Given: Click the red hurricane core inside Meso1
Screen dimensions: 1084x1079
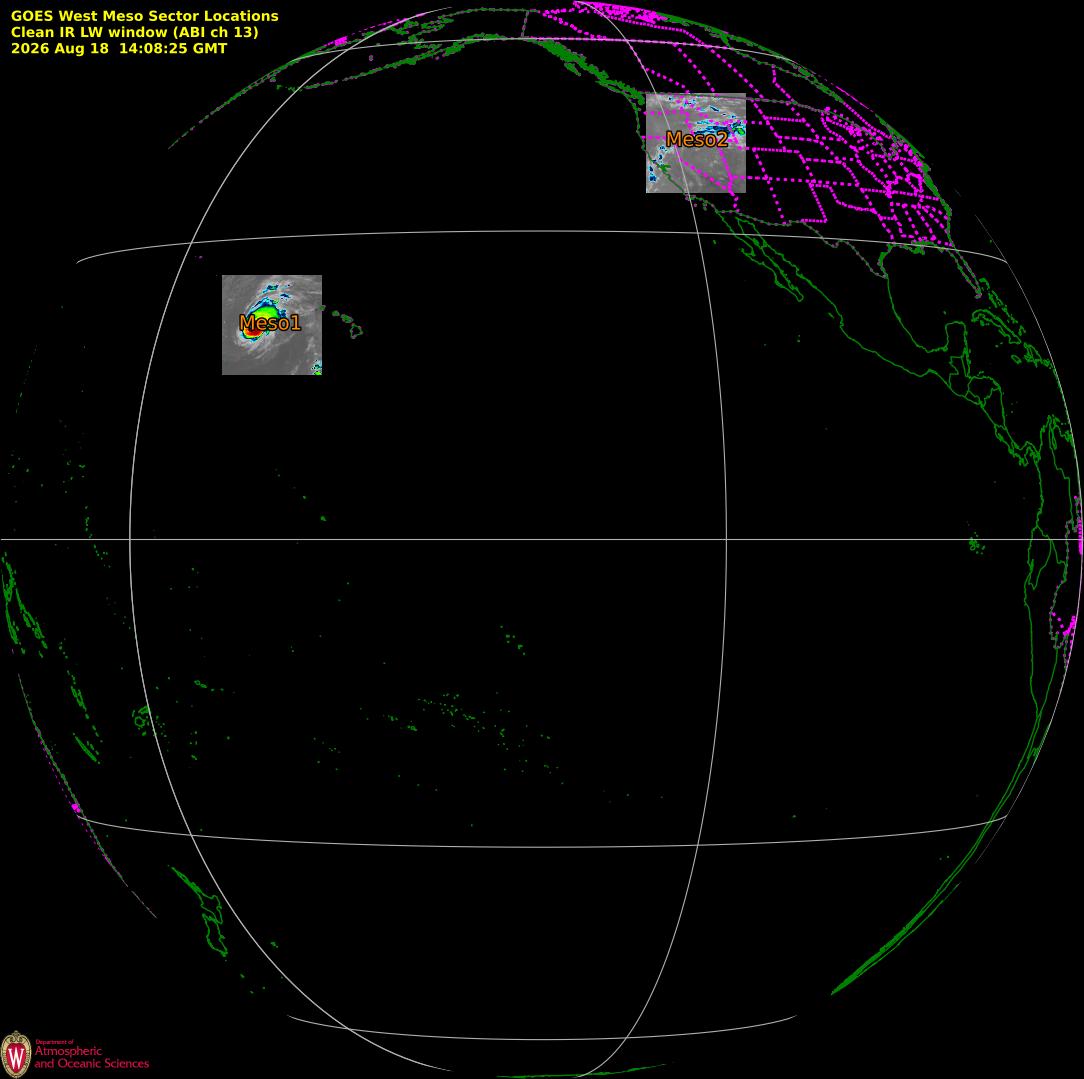Looking at the screenshot, I should click(x=252, y=332).
